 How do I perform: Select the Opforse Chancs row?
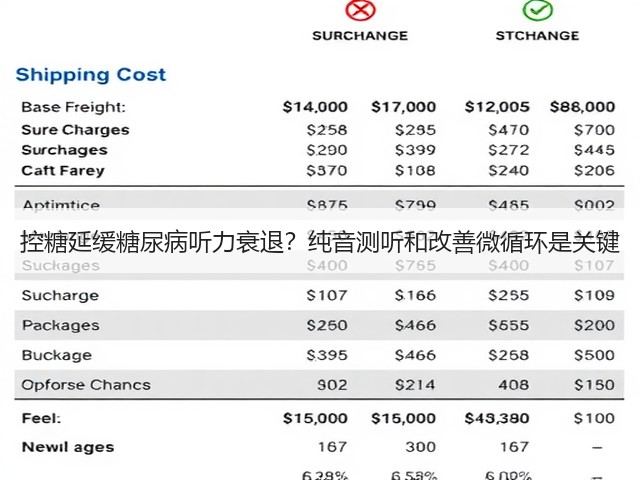[319, 384]
